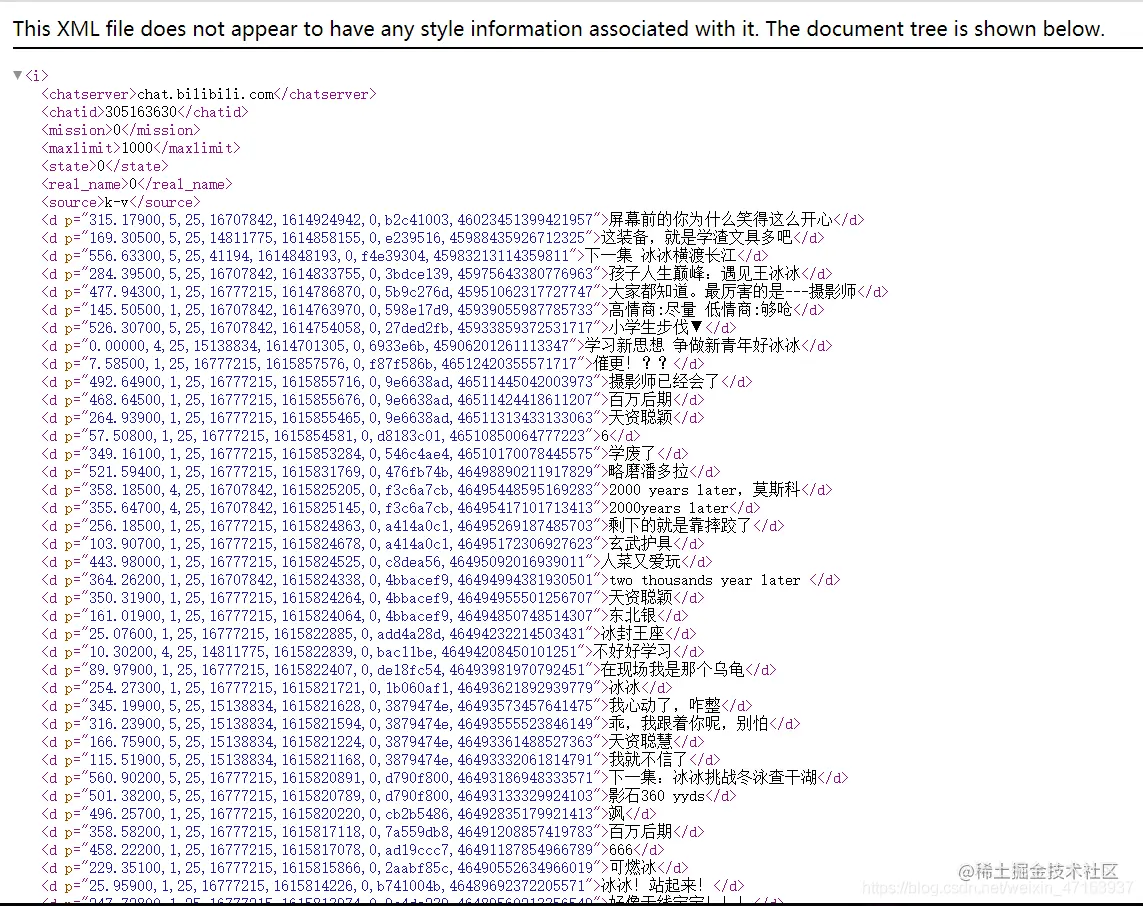Image resolution: width=1143 pixels, height=906 pixels.
Task: Click the comment 影石360 yyds
Action: tap(657, 796)
